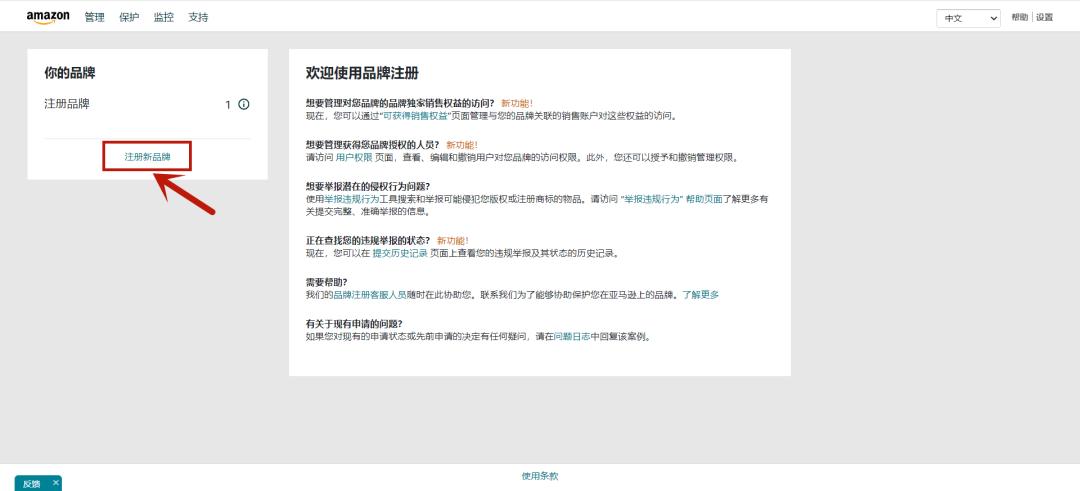Screen dimensions: 1080x491
Task: Click the 需要帮助? heading
Action: tap(326, 282)
